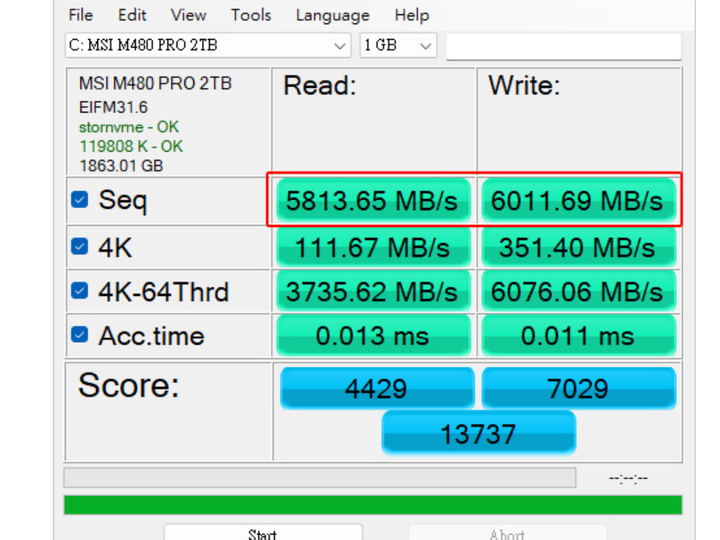This screenshot has width=720, height=540.
Task: Click the write score 7029
Action: (578, 388)
